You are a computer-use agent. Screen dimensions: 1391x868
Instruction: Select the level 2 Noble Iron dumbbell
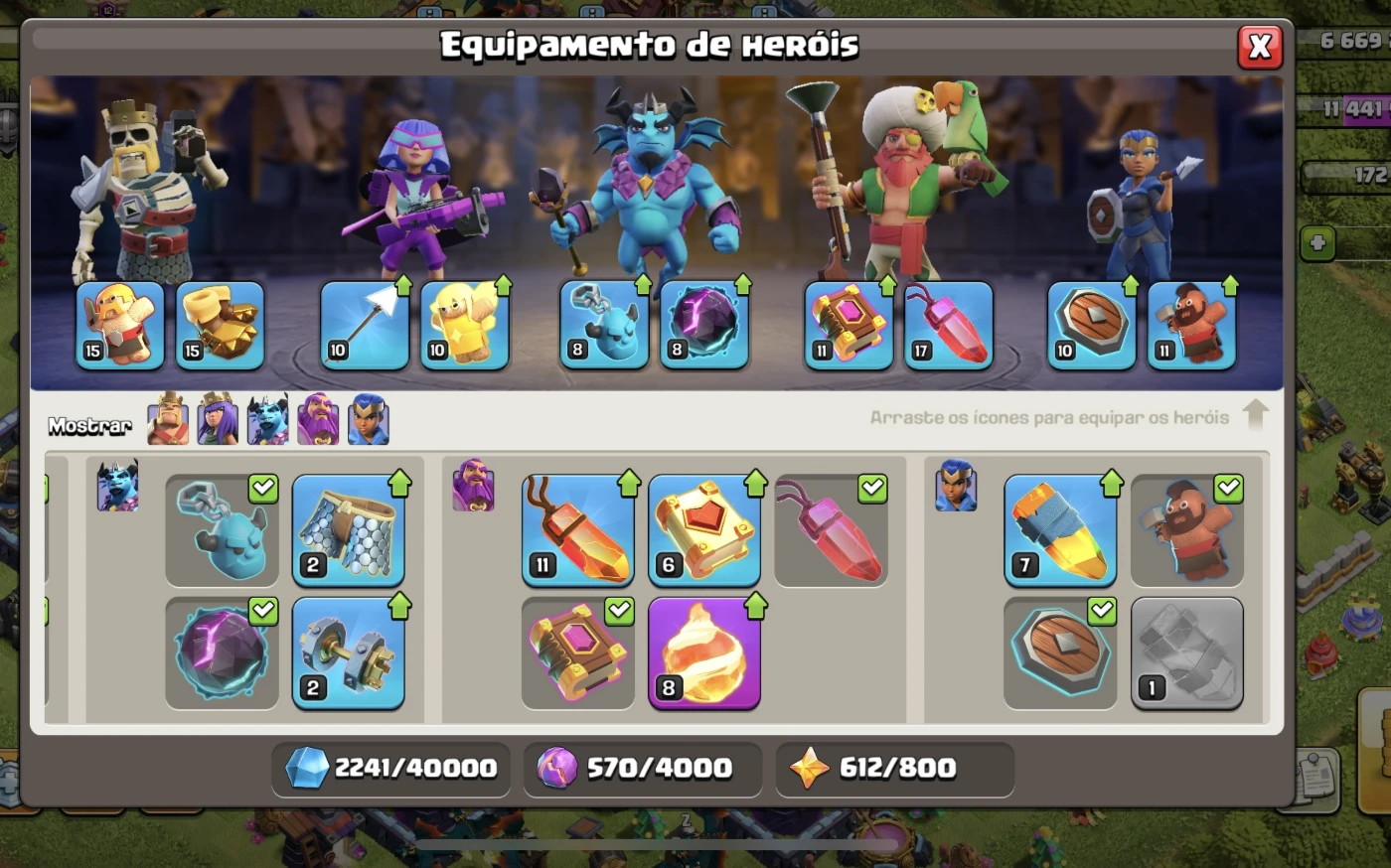(348, 653)
